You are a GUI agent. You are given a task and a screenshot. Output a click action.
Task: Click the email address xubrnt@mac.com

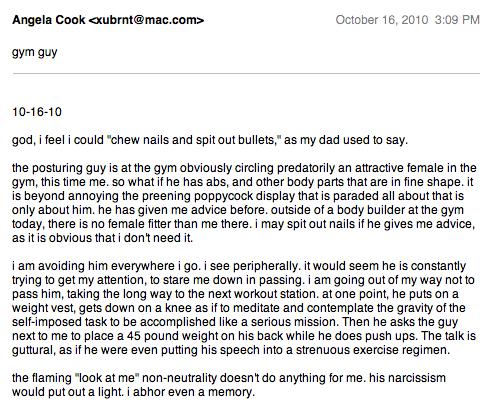[x=146, y=20]
